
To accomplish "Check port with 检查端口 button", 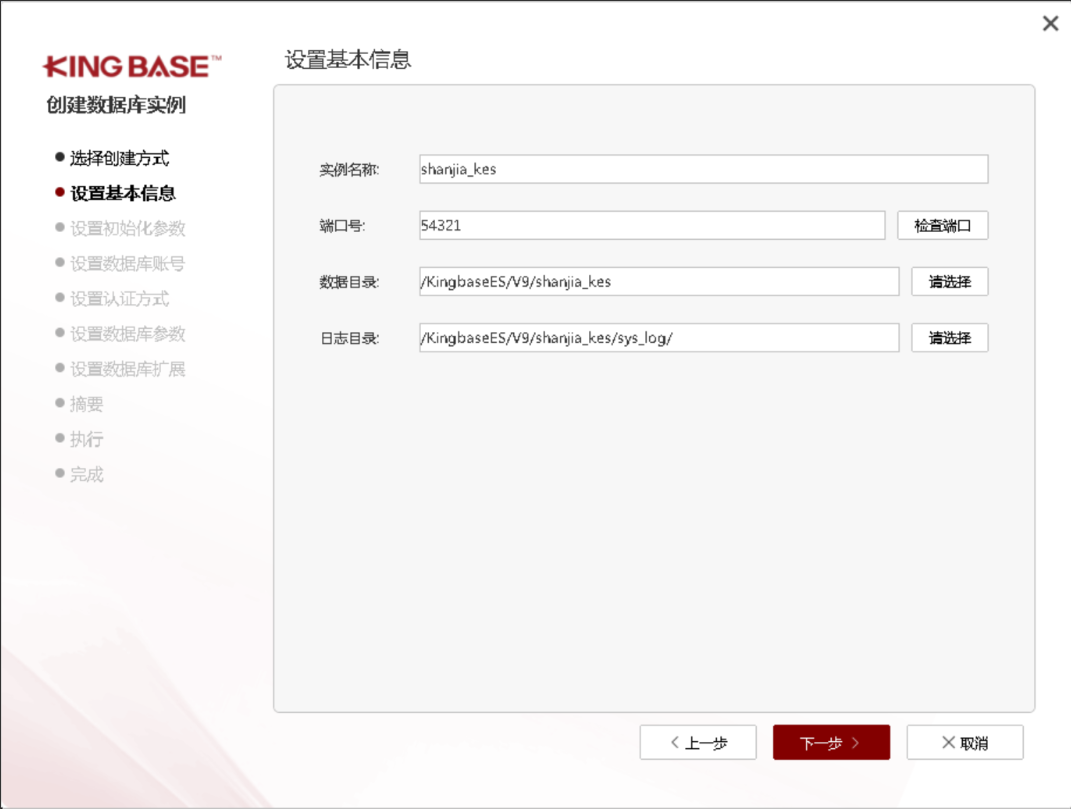I will pos(943,225).
